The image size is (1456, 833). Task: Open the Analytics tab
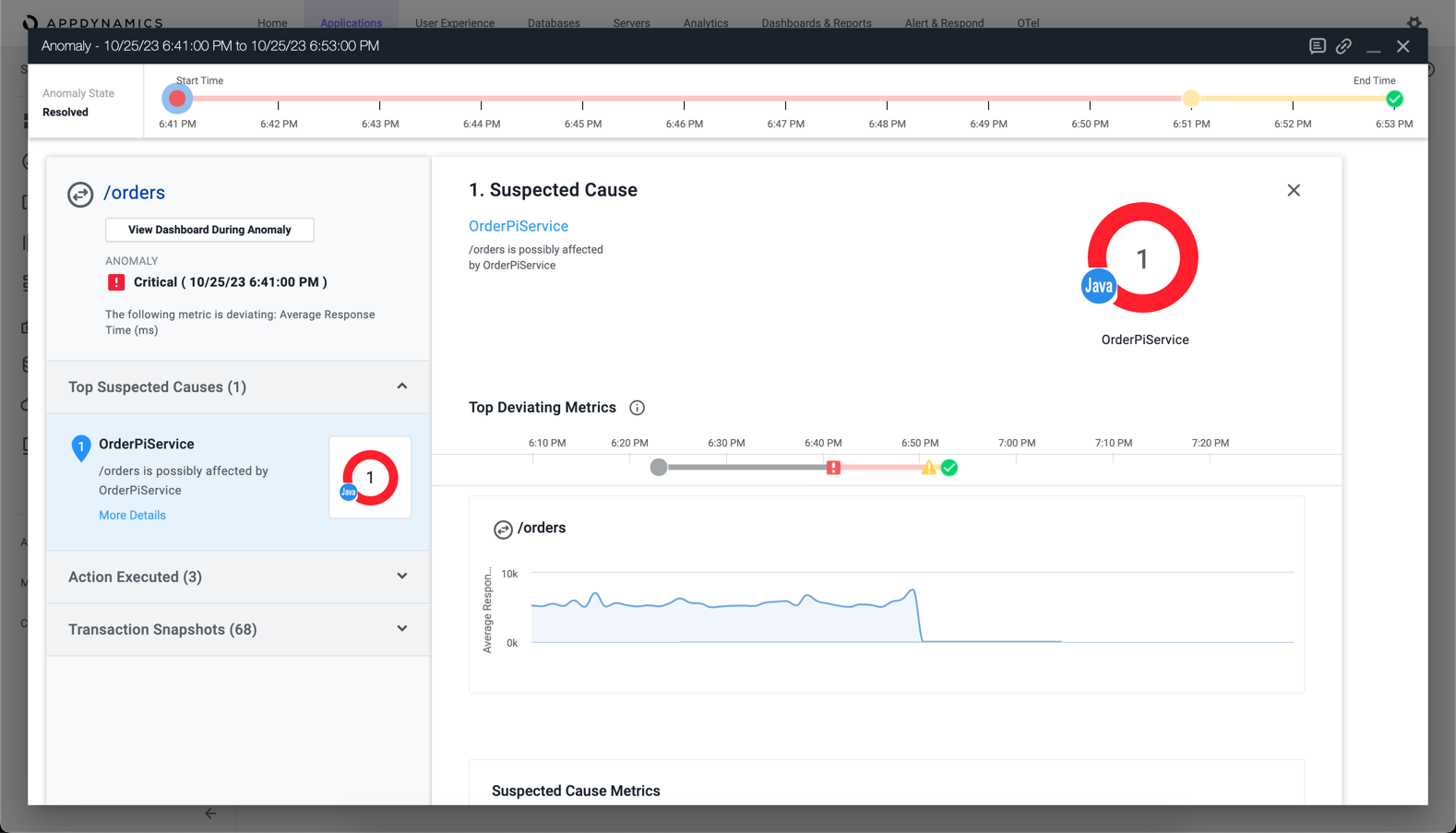tap(706, 23)
